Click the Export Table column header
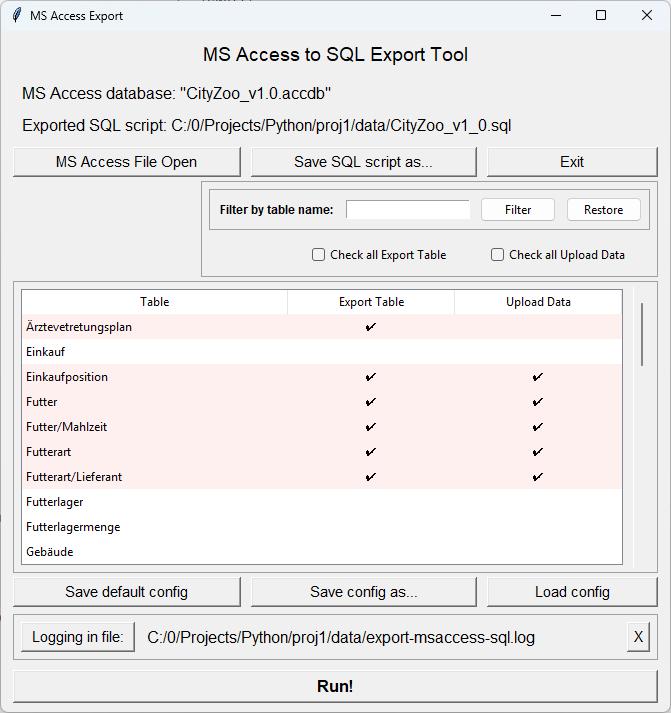Screen dimensions: 671x713 371,302
